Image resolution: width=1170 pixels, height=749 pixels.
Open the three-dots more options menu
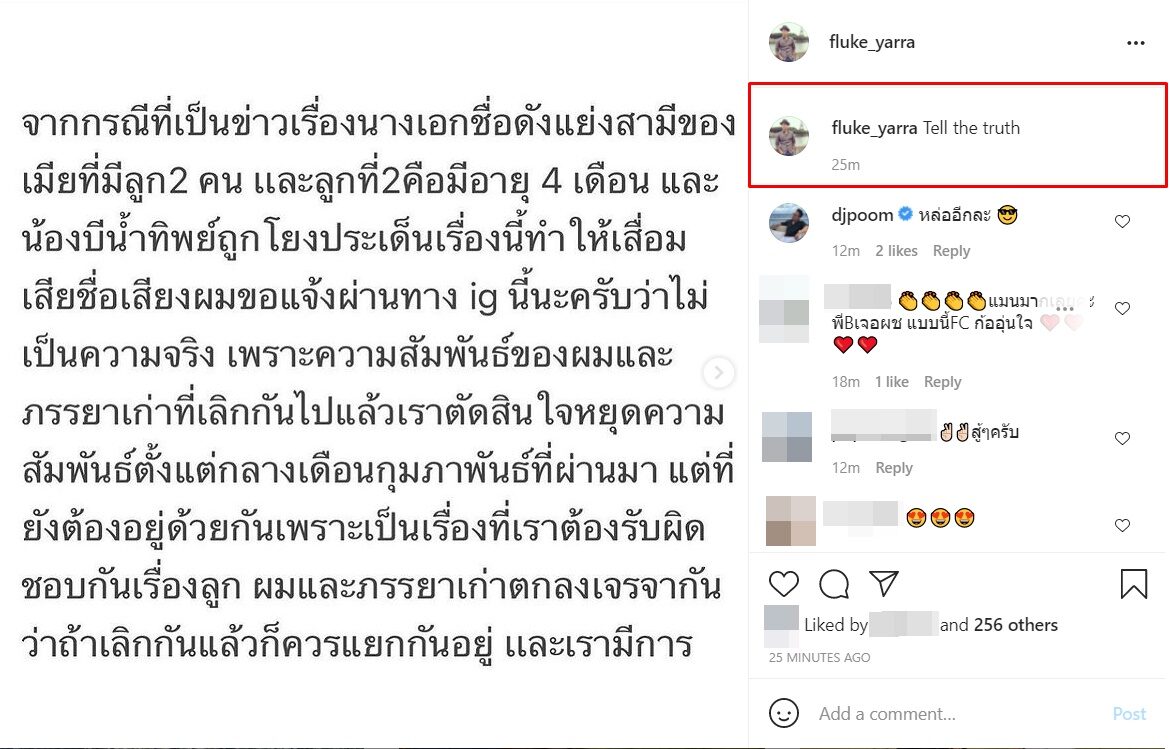(1136, 43)
